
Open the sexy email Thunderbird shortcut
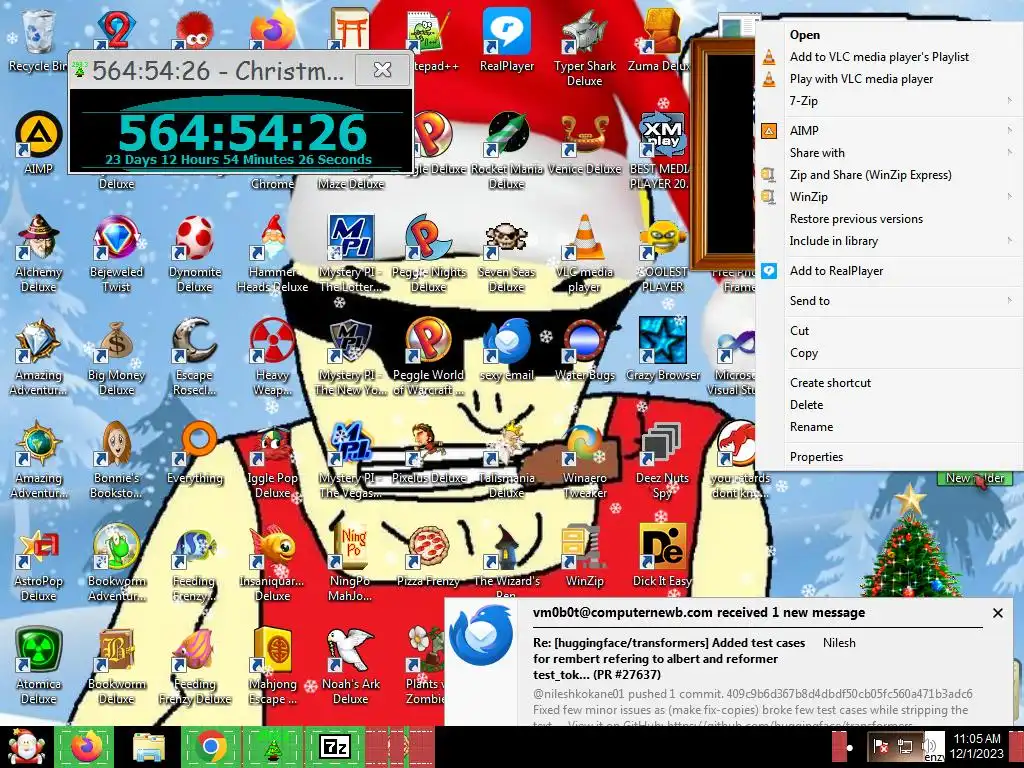pyautogui.click(x=507, y=349)
